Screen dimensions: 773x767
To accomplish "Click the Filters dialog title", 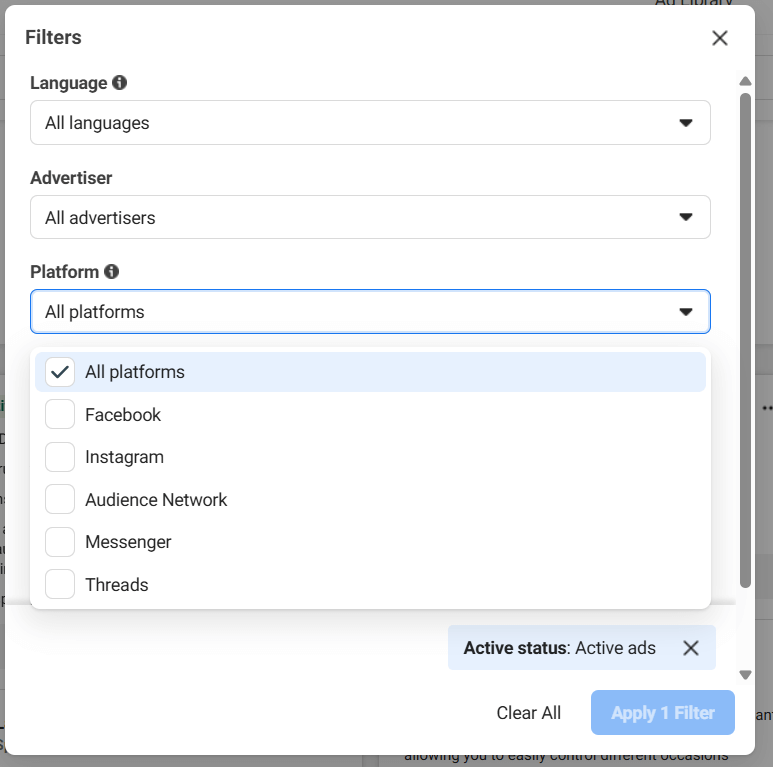I will point(53,37).
